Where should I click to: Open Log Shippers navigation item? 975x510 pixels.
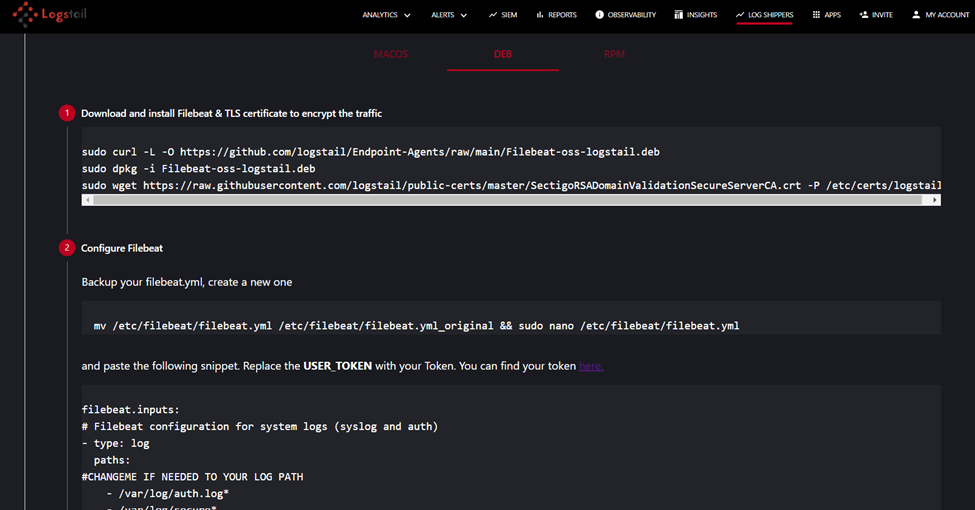[x=764, y=15]
